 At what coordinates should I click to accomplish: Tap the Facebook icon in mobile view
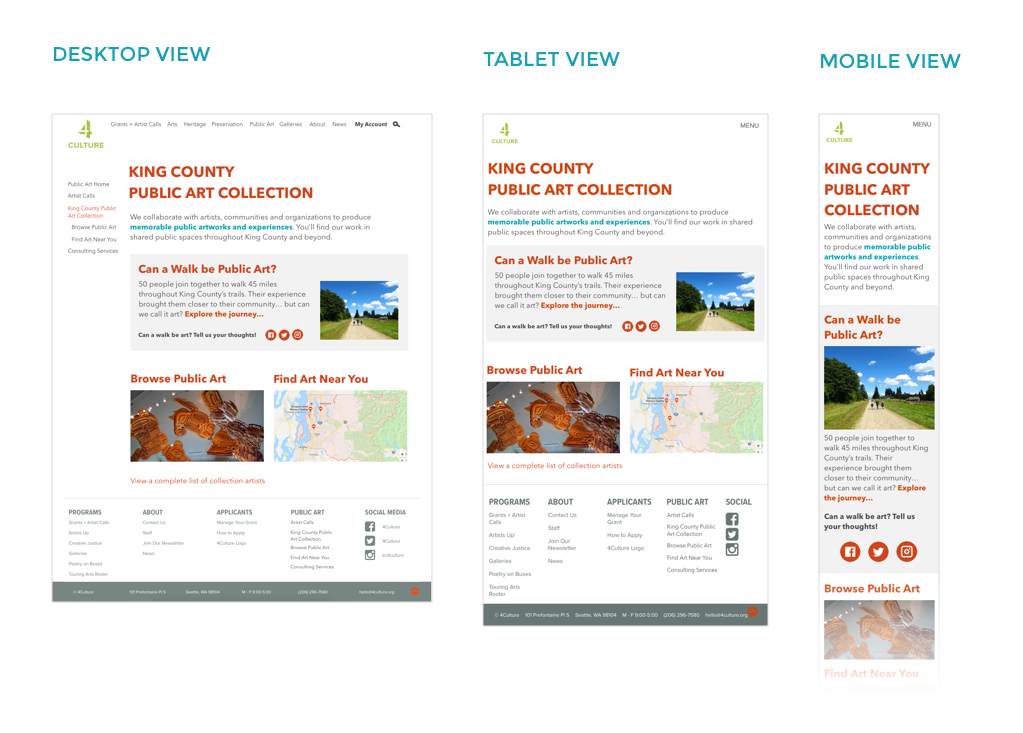[850, 552]
